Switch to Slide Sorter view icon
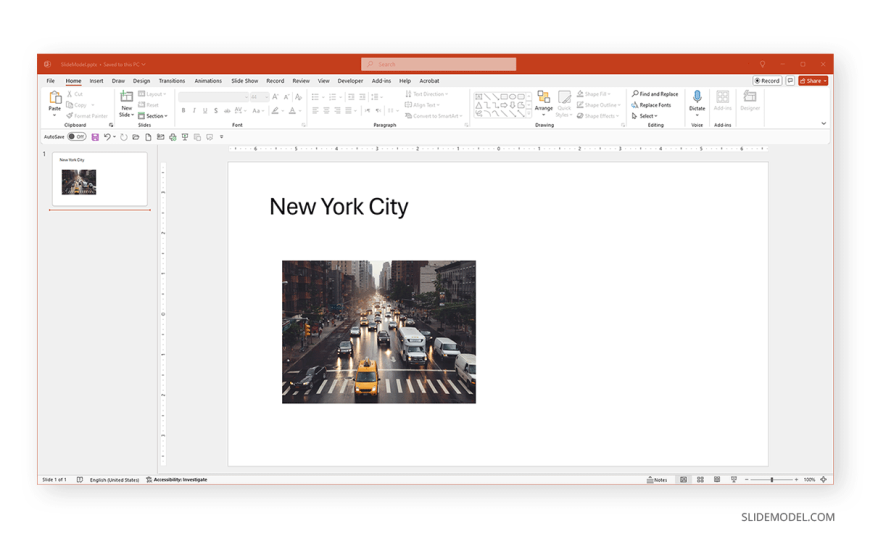This screenshot has width=870, height=539. click(x=700, y=480)
